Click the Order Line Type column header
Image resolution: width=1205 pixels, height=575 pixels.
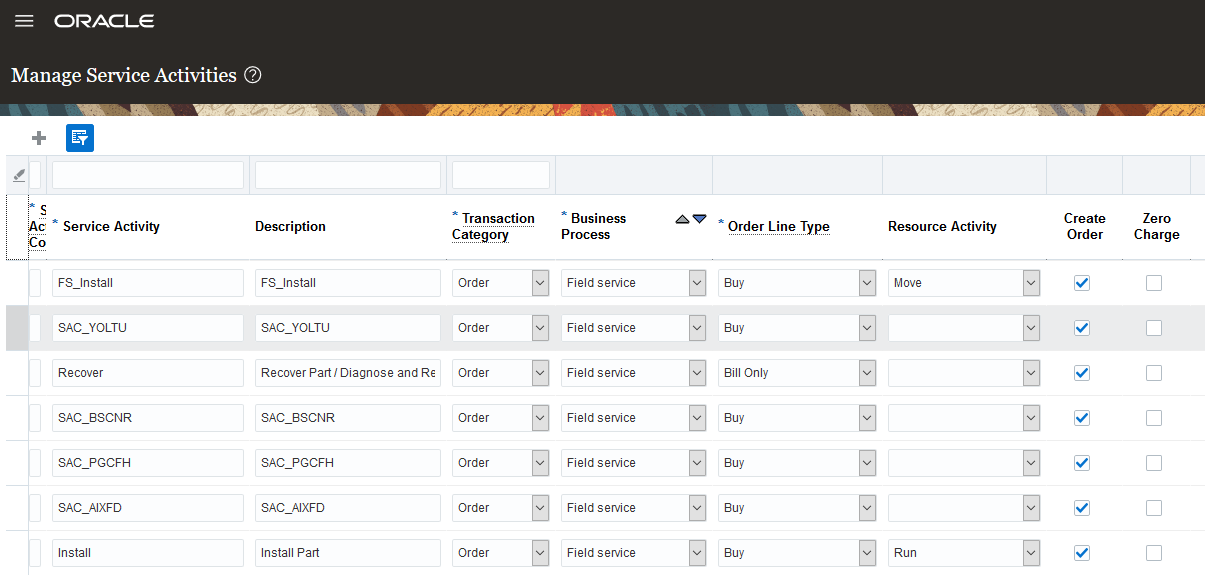point(779,226)
